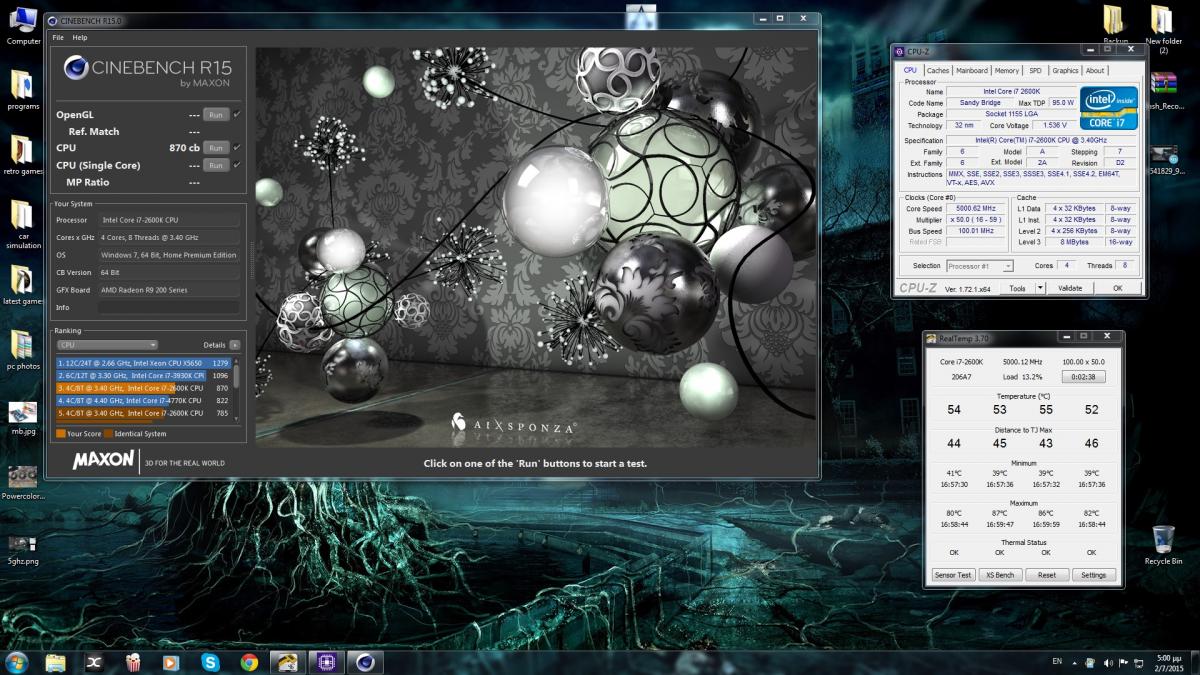Image resolution: width=1200 pixels, height=675 pixels.
Task: Launch Skype from the taskbar
Action: point(210,661)
